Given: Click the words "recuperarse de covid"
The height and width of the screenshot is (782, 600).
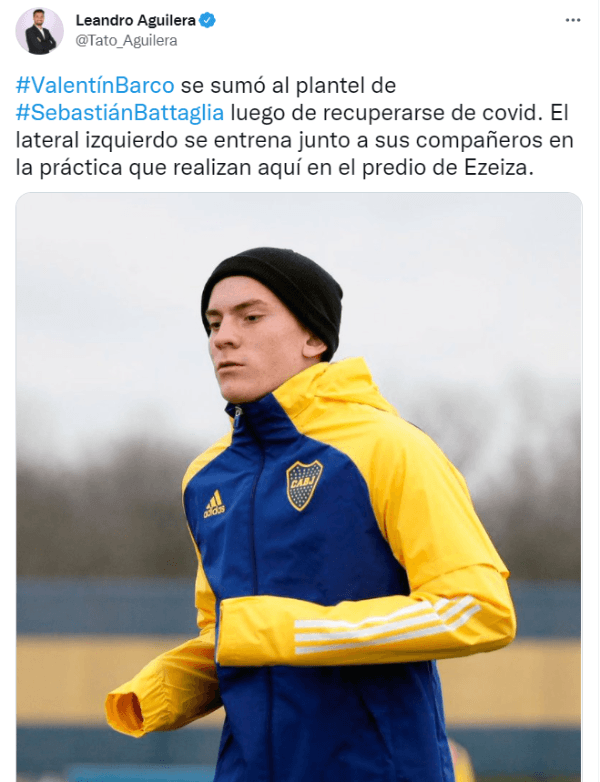Looking at the screenshot, I should [432, 113].
